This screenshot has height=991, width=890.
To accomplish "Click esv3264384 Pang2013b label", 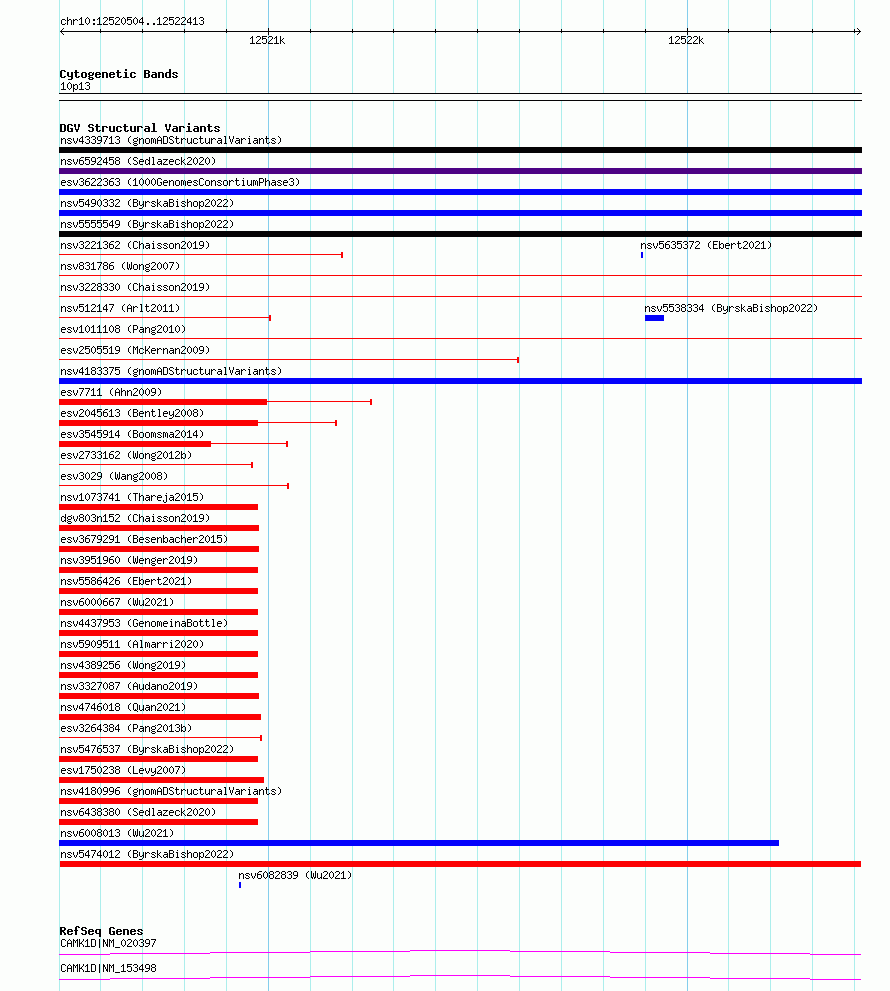I will point(126,728).
